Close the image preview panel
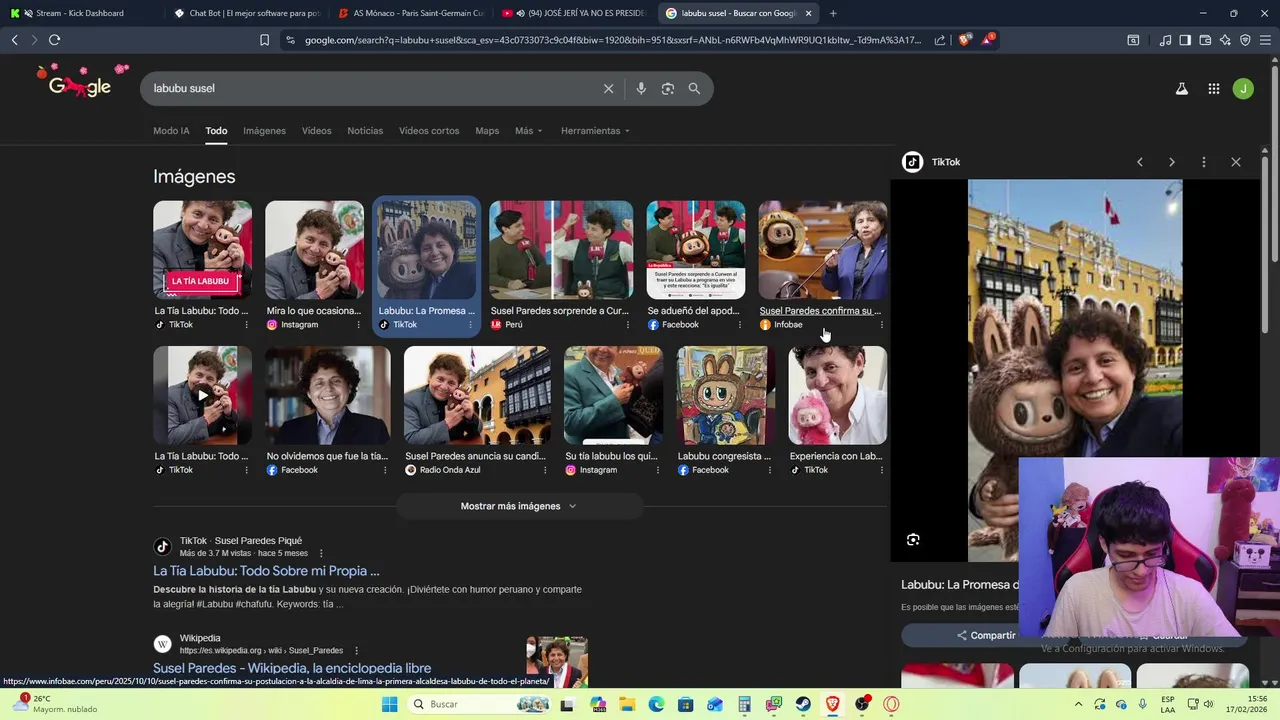 point(1236,162)
